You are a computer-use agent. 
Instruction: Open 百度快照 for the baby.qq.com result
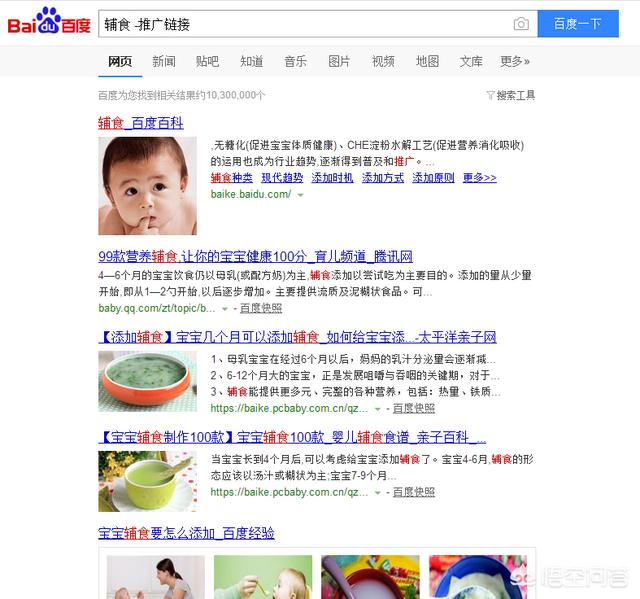click(x=261, y=308)
